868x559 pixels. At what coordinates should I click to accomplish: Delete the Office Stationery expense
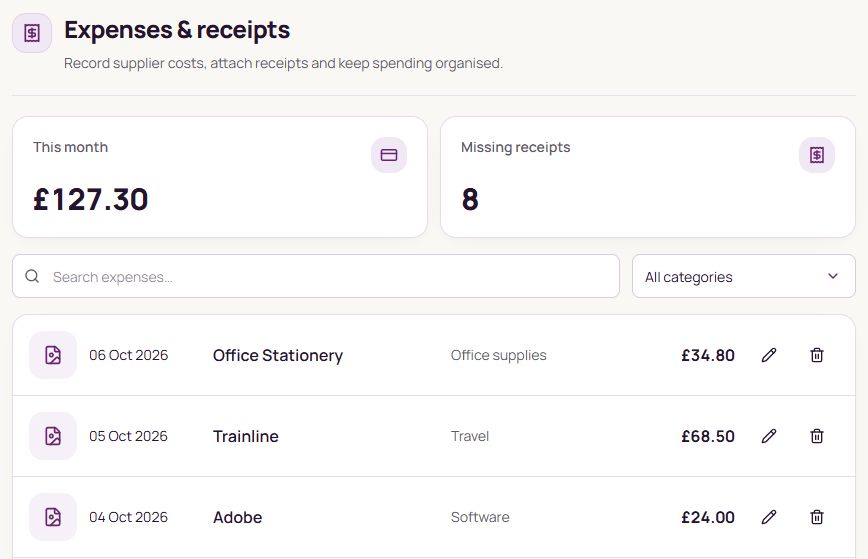pos(817,355)
